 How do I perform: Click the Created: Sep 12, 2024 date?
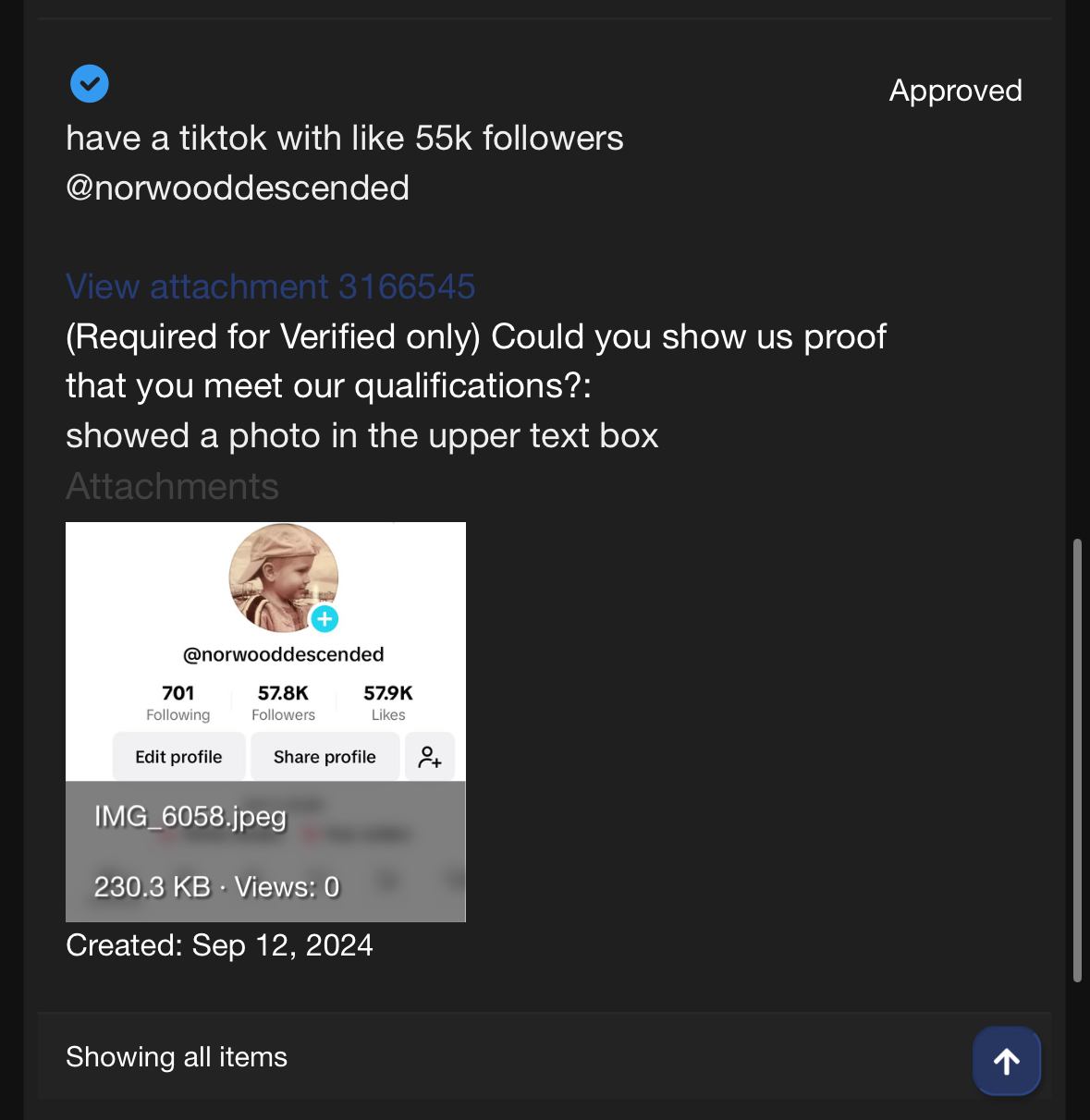[219, 945]
